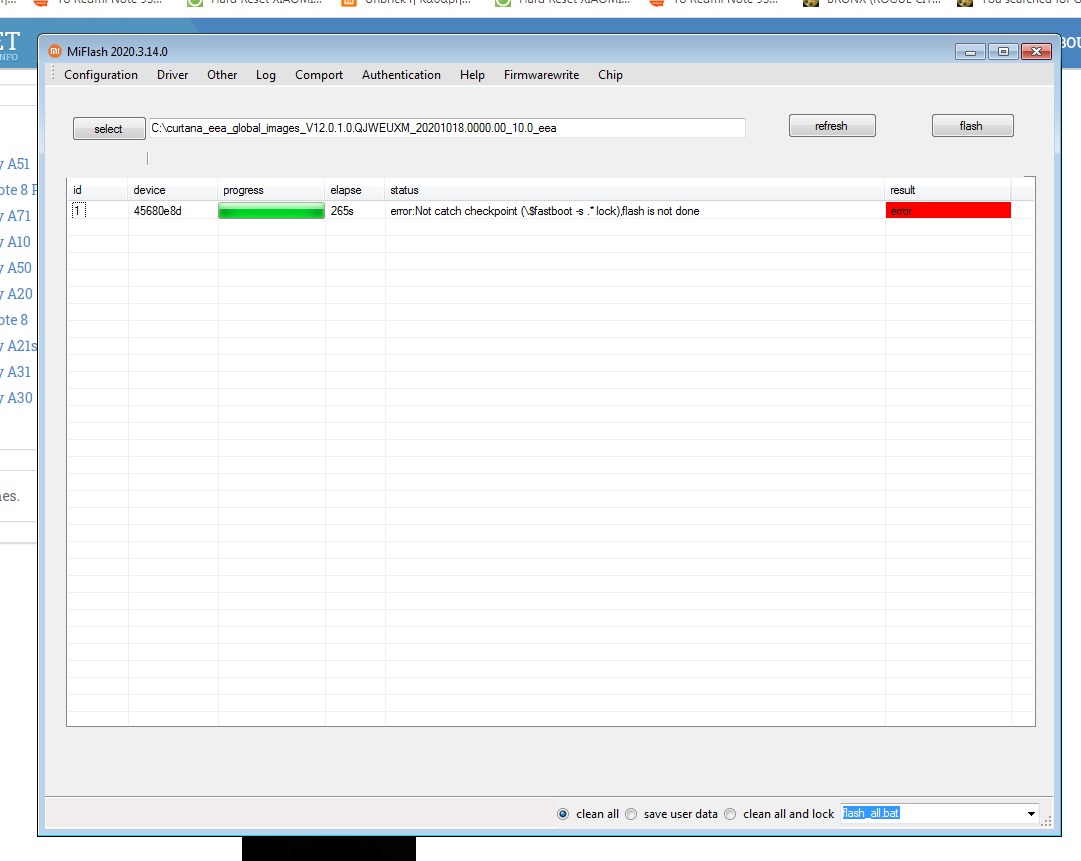1081x861 pixels.
Task: Close the MiFlash window
Action: 1036,52
